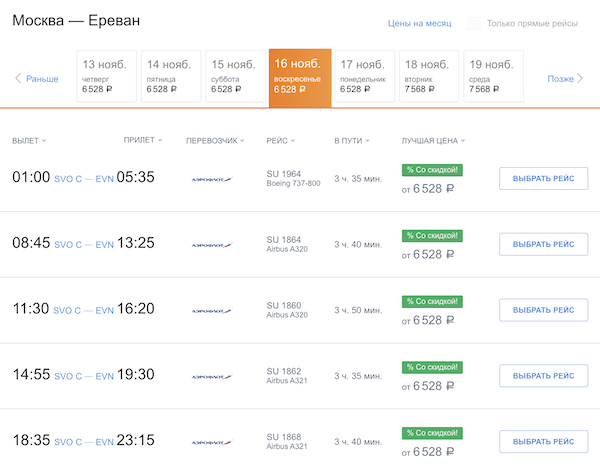This screenshot has height=466, width=600.
Task: Sort by departure time column
Action: [29, 141]
